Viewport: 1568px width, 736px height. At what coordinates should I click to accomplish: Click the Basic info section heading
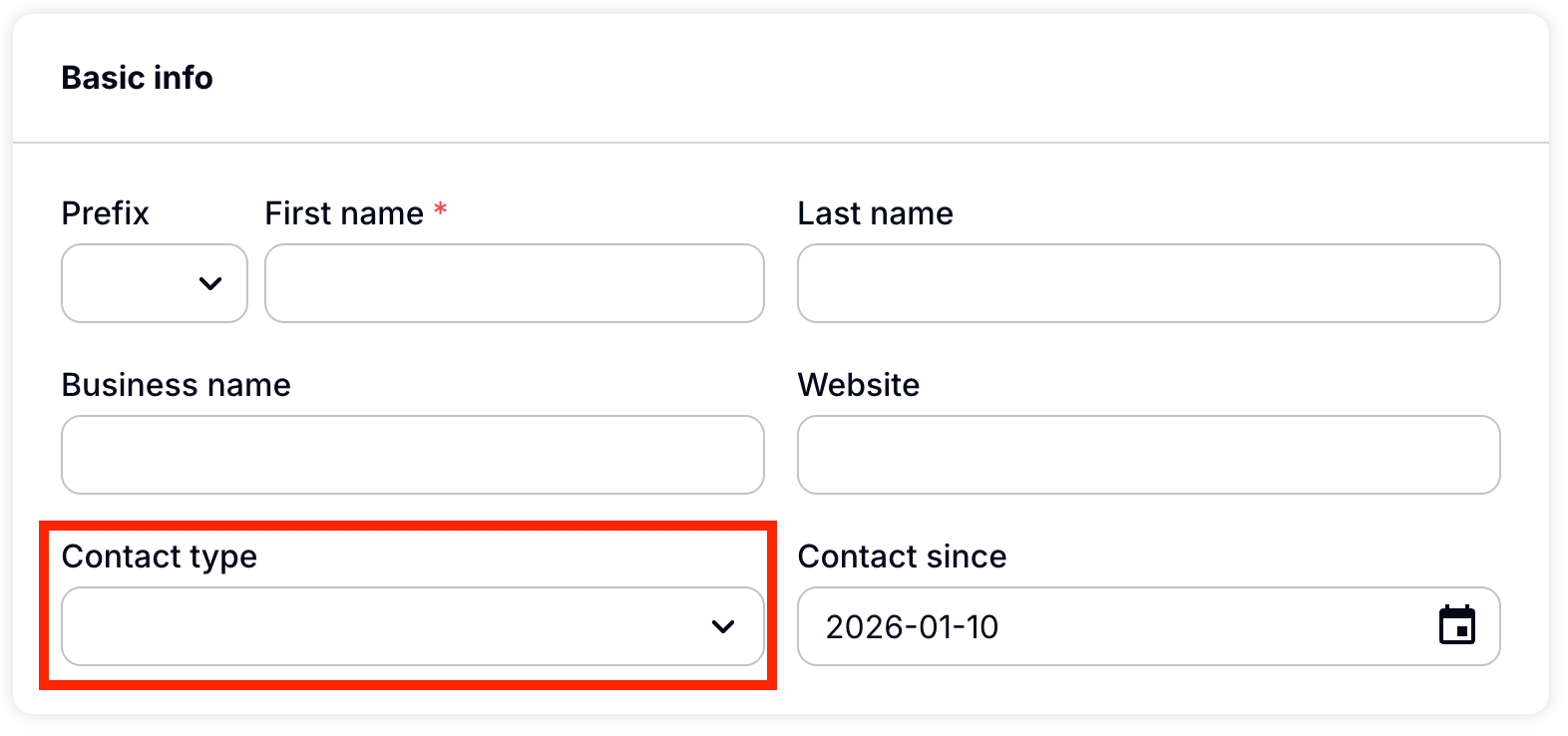pyautogui.click(x=137, y=78)
